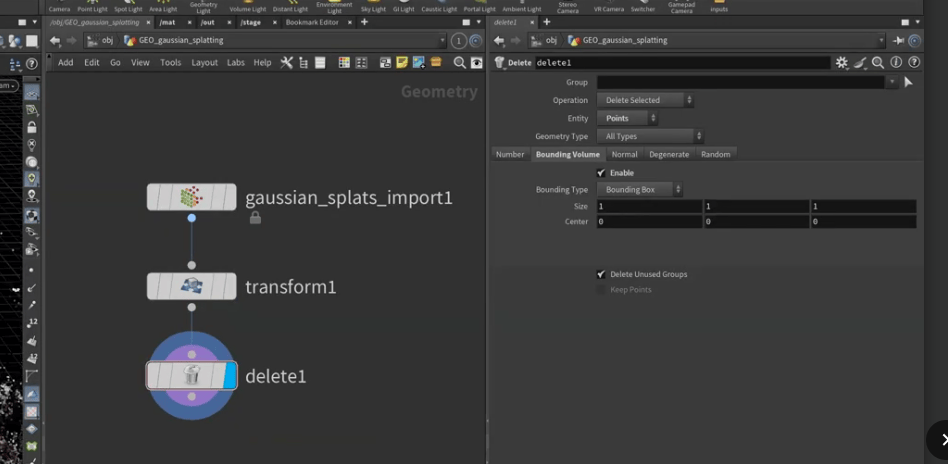Toggle the Enable bounding volume checkbox
This screenshot has width=948, height=464.
601,173
